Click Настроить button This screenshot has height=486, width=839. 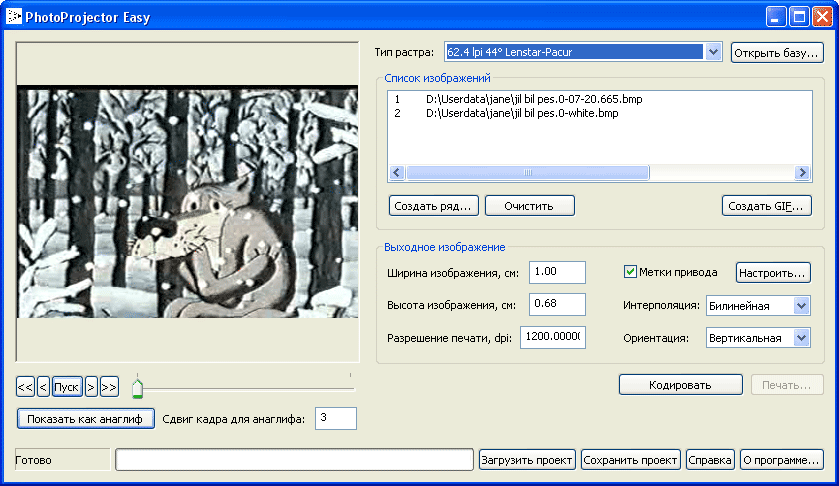[773, 273]
